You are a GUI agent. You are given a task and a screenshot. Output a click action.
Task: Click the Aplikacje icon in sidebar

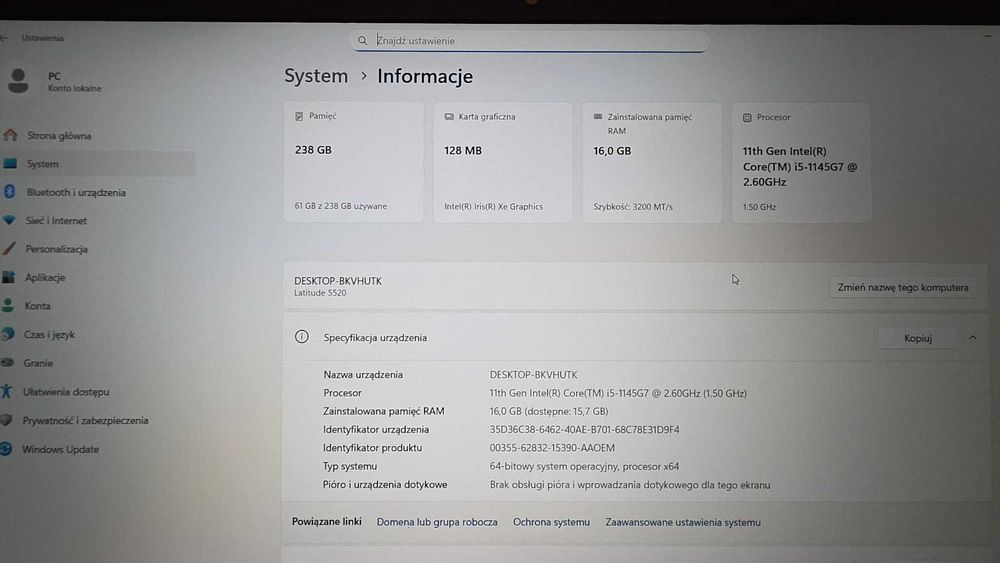[x=8, y=277]
